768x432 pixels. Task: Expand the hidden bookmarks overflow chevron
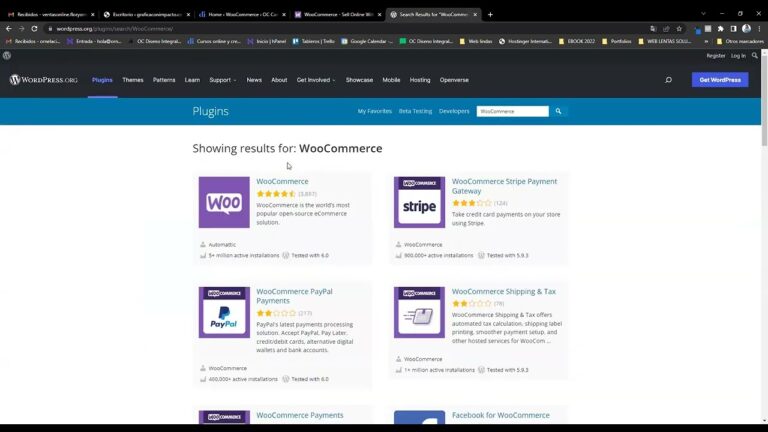coord(706,42)
